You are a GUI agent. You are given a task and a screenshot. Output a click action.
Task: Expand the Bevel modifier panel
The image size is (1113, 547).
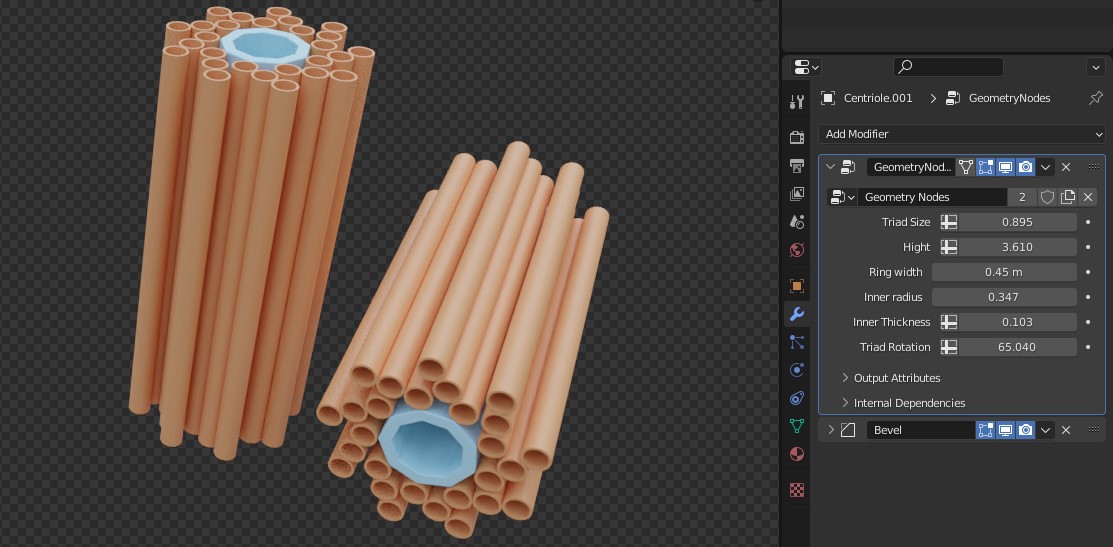click(x=830, y=430)
